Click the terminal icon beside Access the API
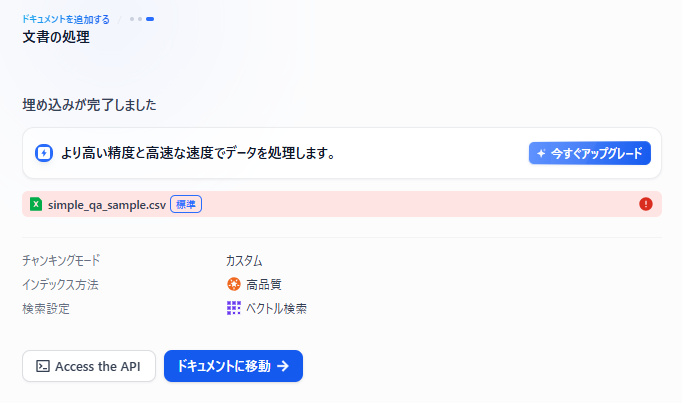The width and height of the screenshot is (682, 403). click(43, 366)
